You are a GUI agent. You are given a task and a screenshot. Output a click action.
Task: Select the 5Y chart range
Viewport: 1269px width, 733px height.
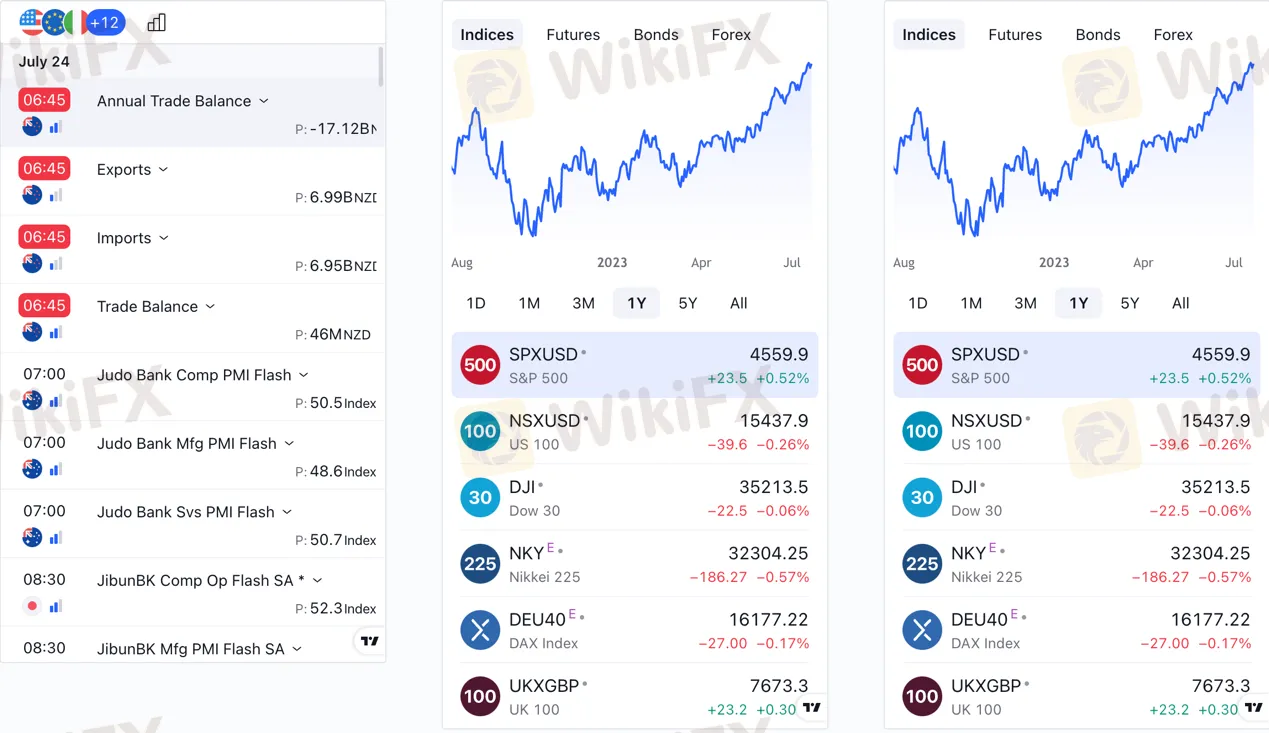point(687,303)
